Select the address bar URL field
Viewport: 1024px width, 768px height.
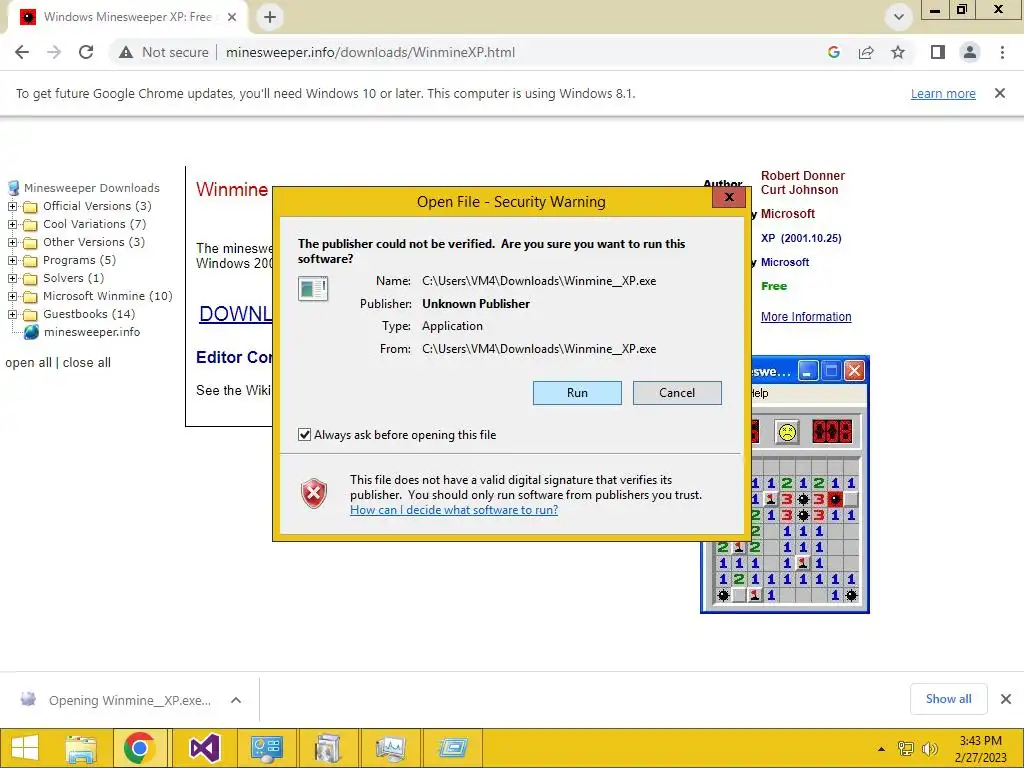click(x=370, y=52)
